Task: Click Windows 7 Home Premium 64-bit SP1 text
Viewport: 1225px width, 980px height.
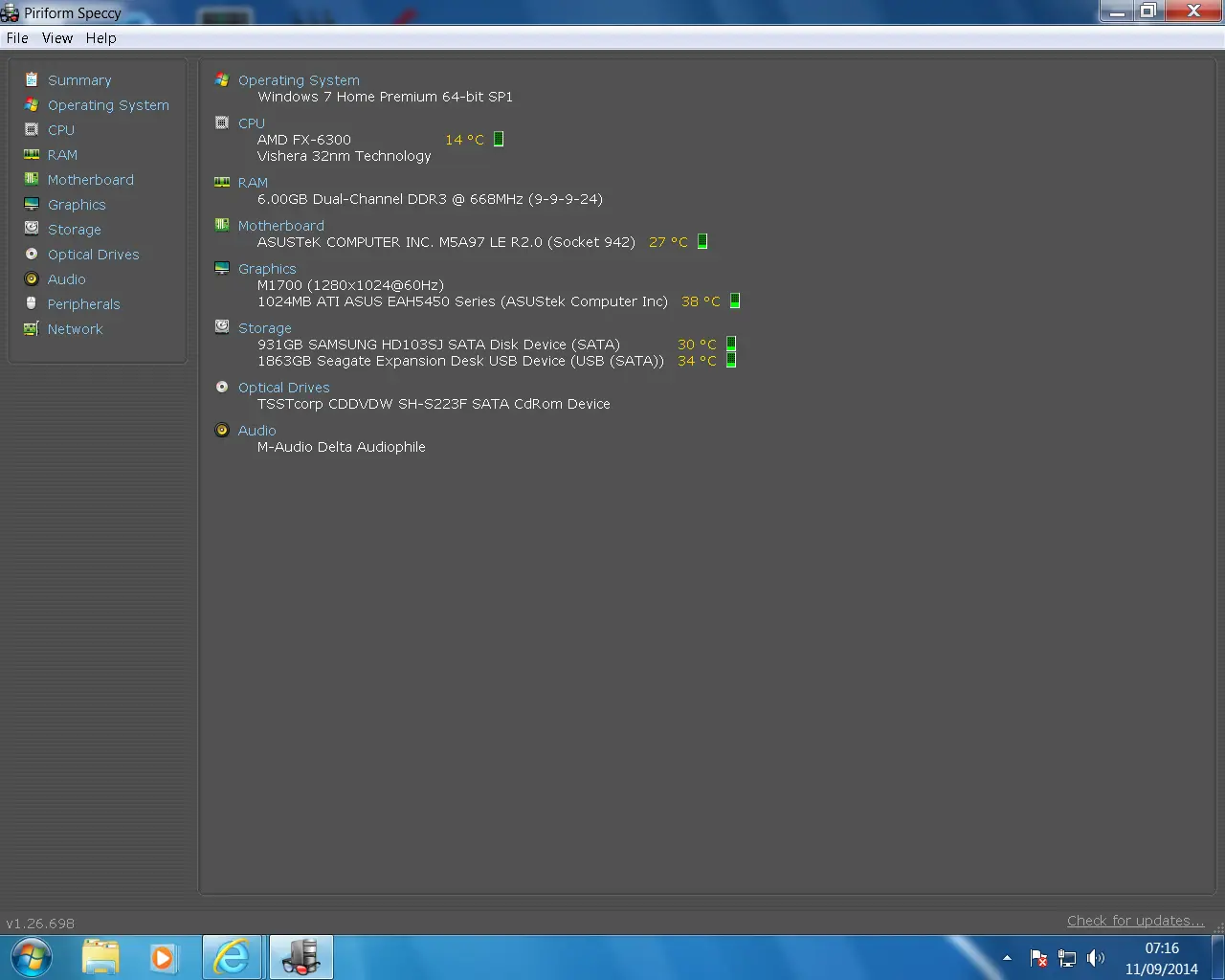Action: tap(385, 97)
